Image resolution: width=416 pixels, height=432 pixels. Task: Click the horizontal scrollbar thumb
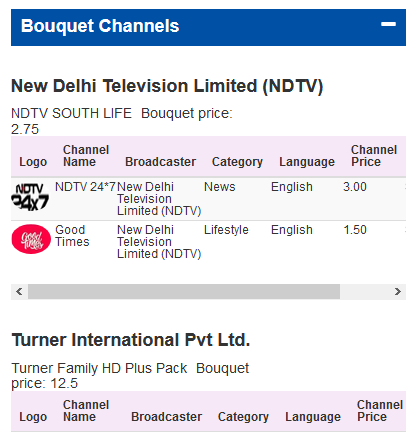click(184, 292)
